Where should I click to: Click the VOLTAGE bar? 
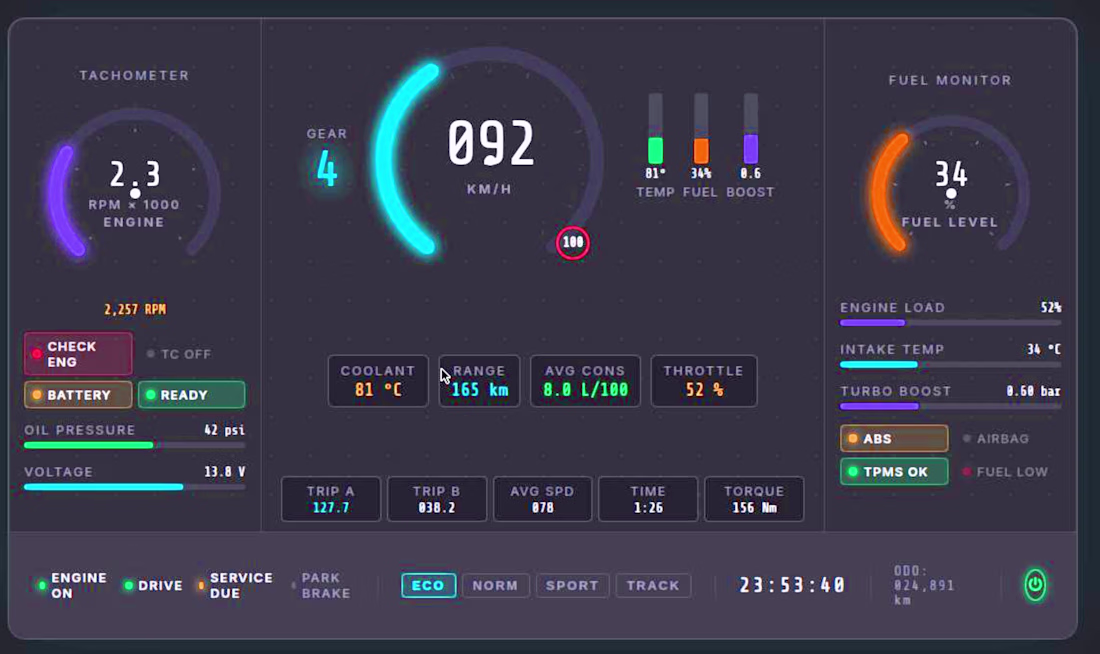pyautogui.click(x=135, y=486)
